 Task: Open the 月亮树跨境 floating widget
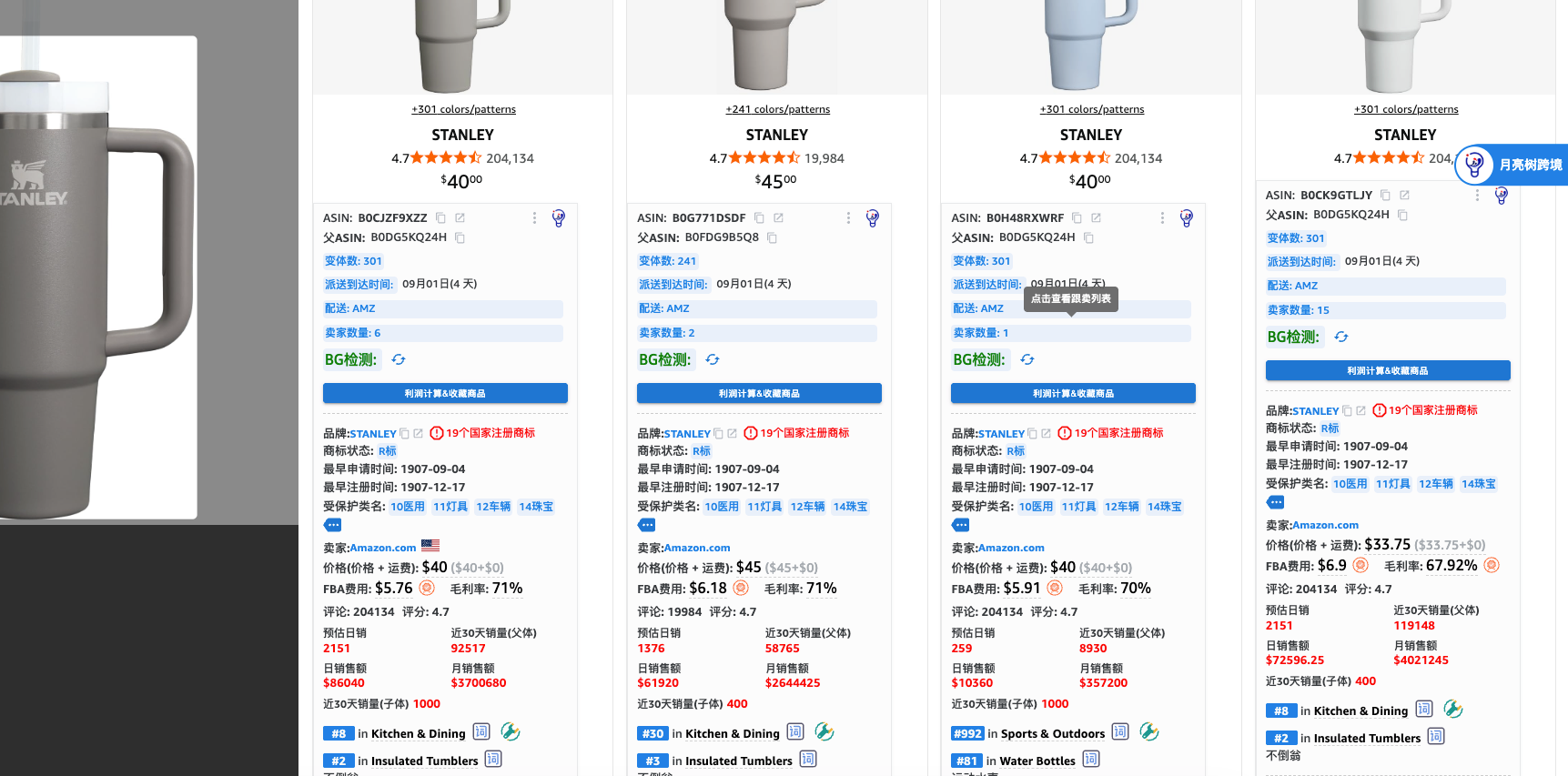tap(1511, 165)
